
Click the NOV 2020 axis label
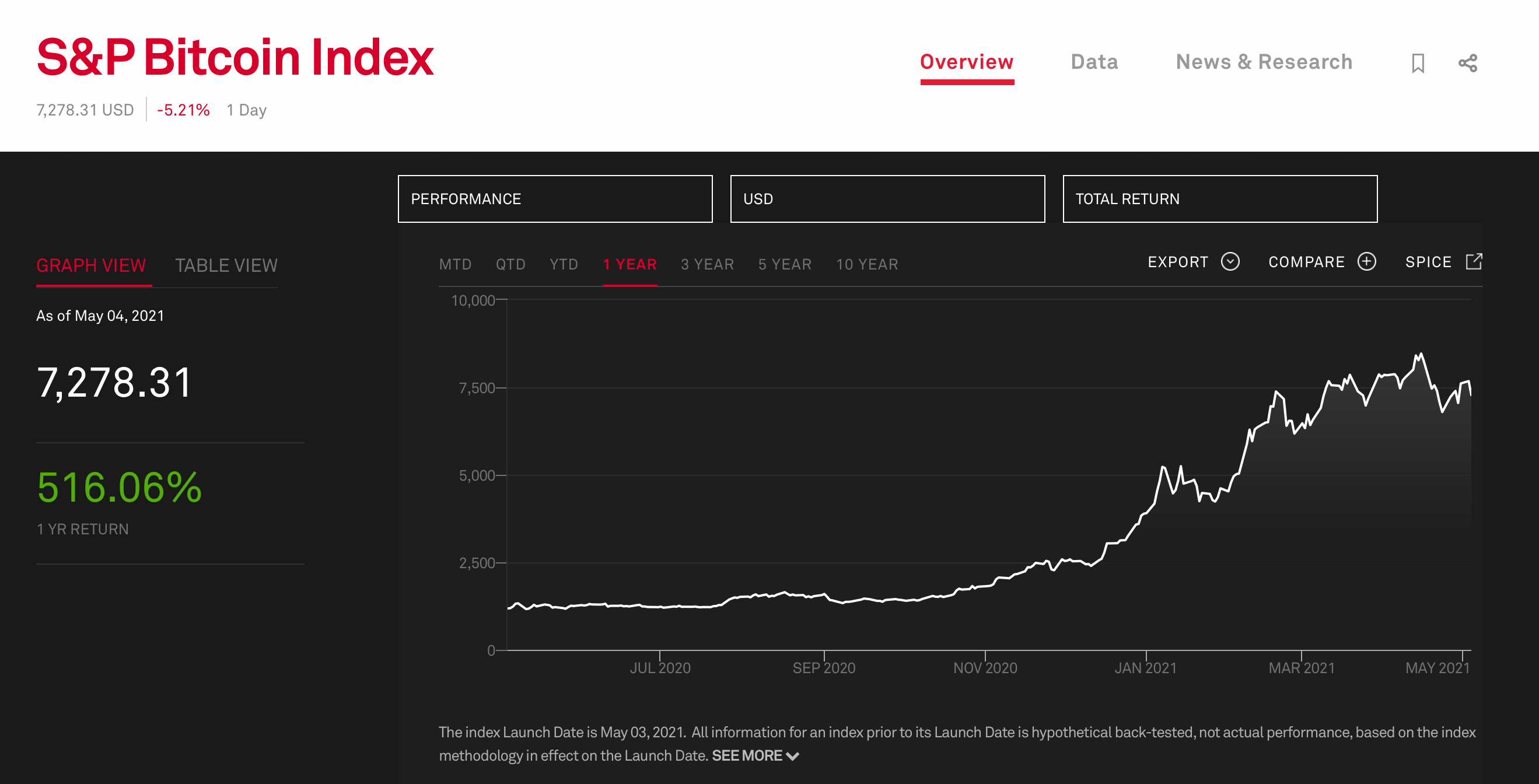click(985, 667)
